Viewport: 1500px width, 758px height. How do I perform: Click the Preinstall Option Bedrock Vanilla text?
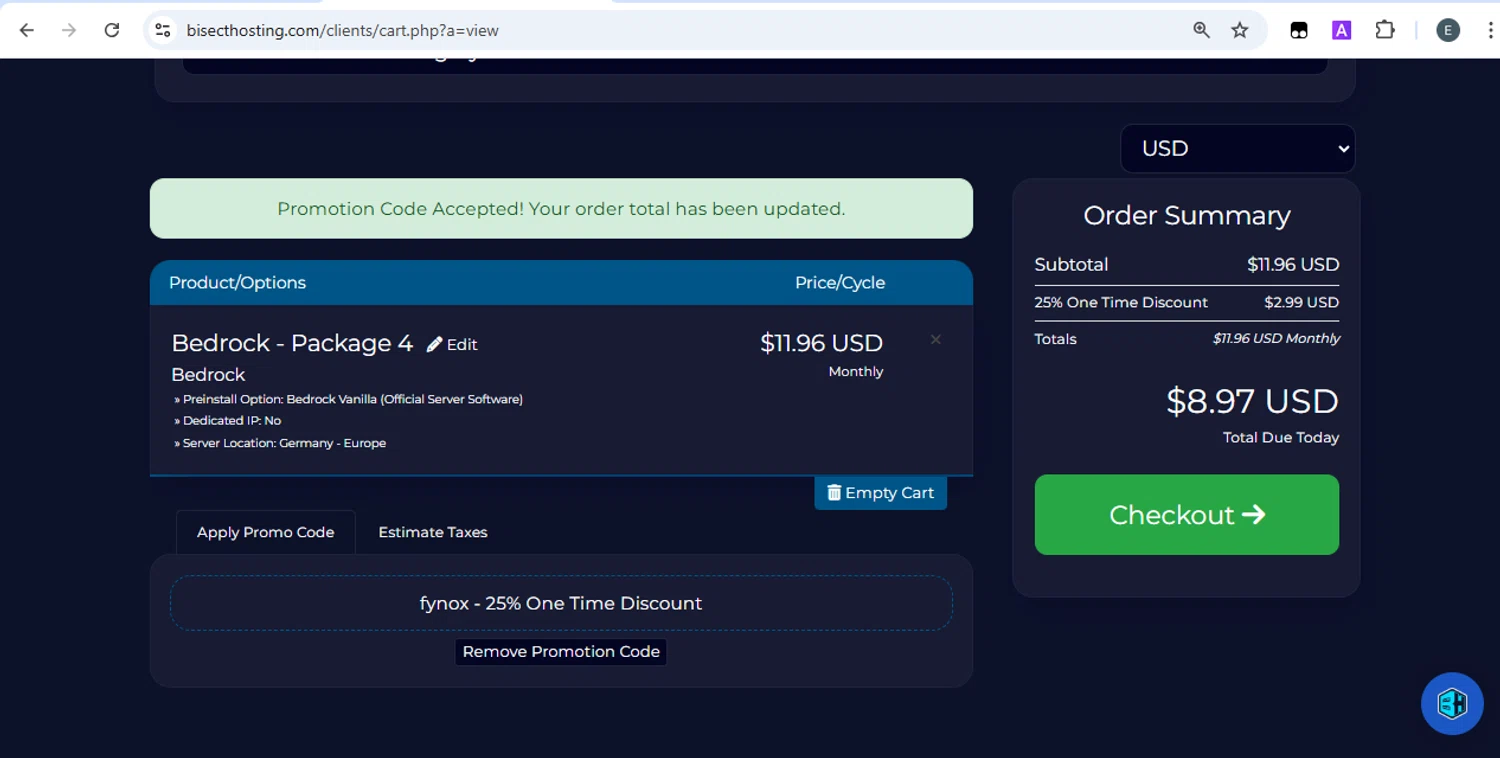click(348, 399)
